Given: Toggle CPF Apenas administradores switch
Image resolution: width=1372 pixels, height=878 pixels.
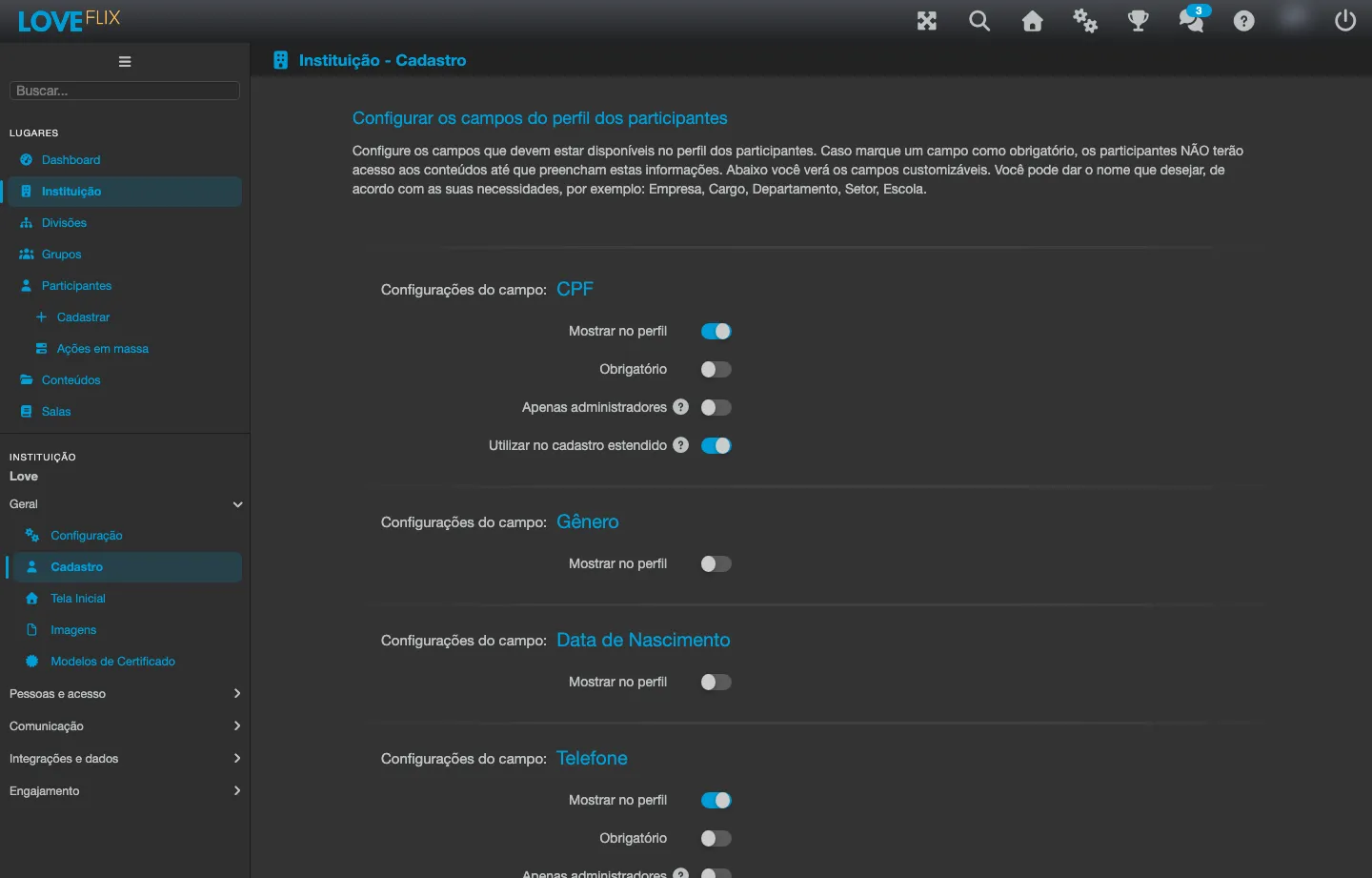Looking at the screenshot, I should click(716, 407).
